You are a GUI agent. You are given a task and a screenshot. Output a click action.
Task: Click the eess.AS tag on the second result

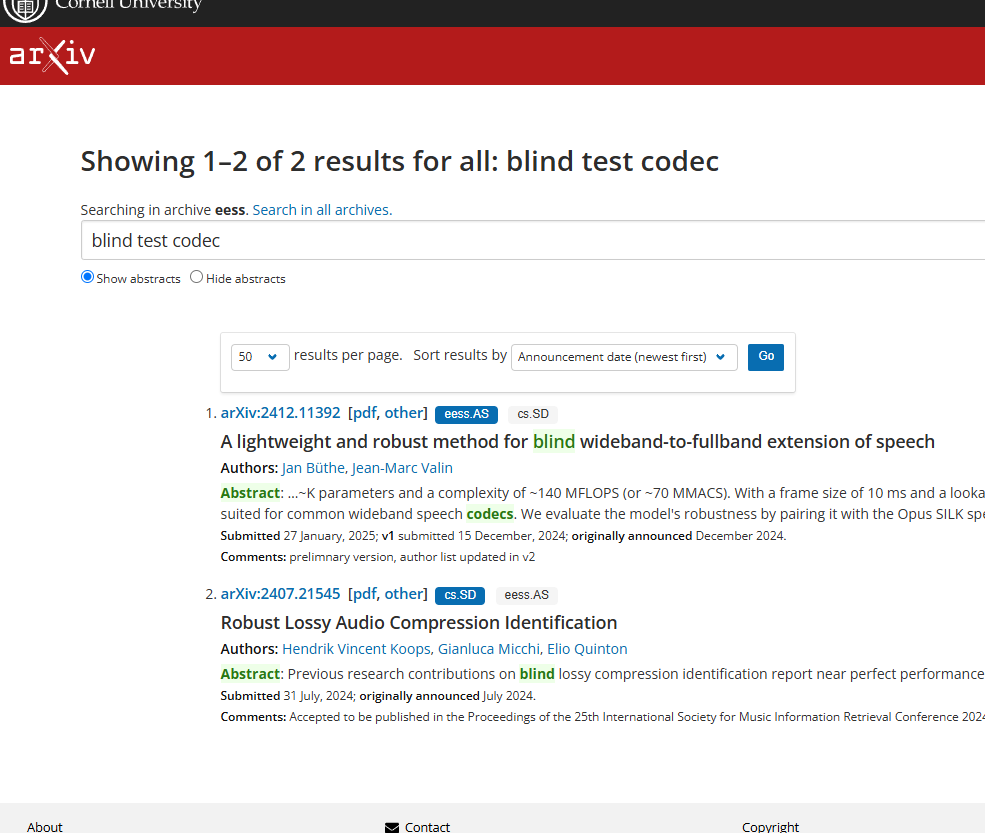(x=526, y=595)
